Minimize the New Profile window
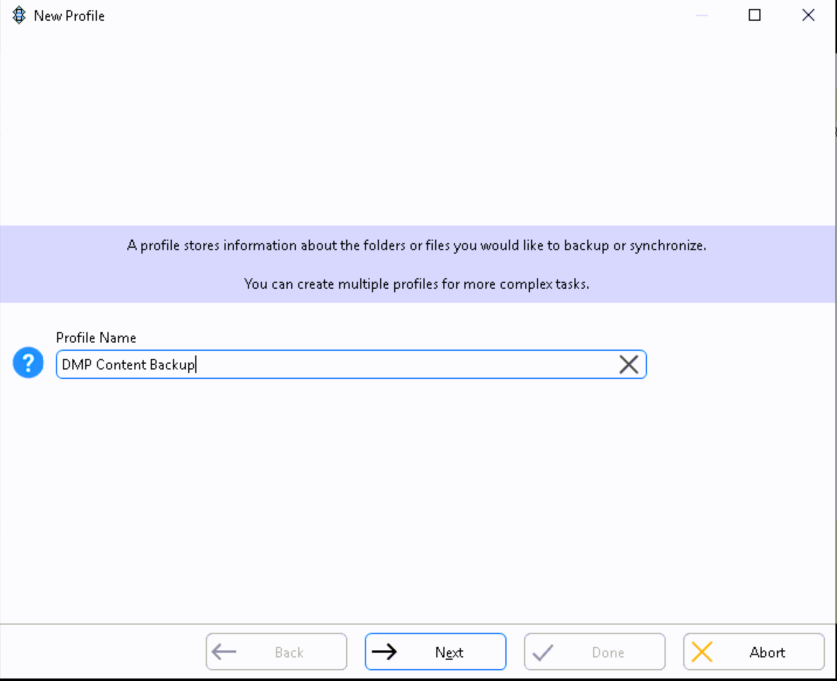Image resolution: width=837 pixels, height=681 pixels. pyautogui.click(x=702, y=15)
